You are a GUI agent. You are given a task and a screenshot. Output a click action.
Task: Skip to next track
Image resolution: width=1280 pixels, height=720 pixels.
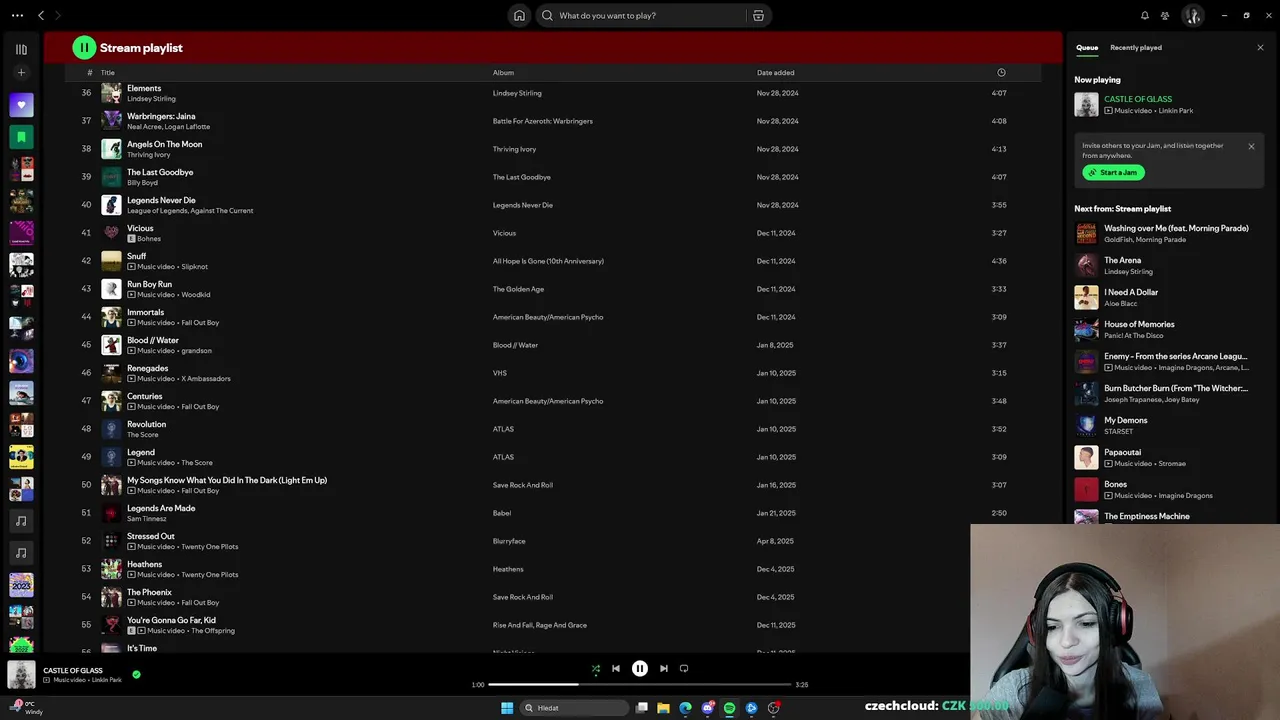point(664,668)
